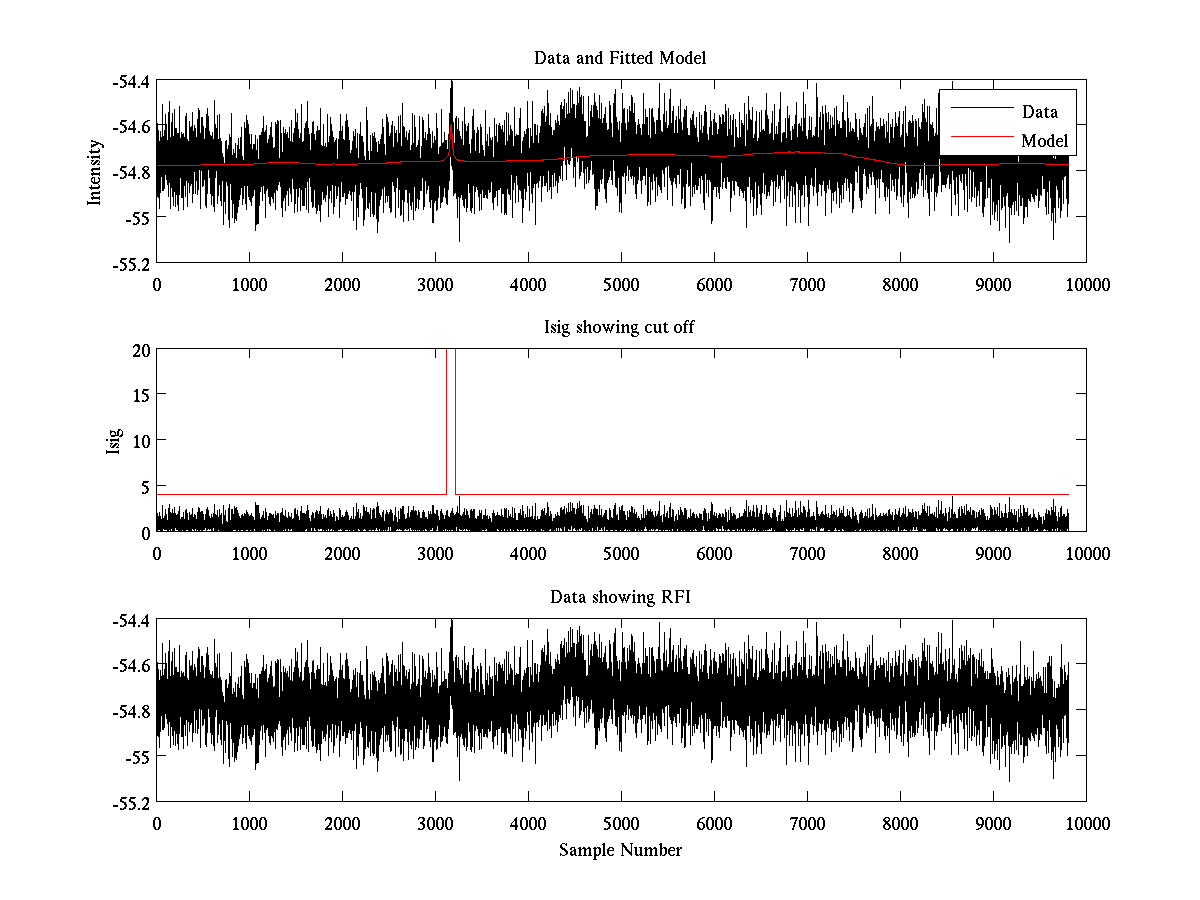
Task: Select the Isig y-axis label
Action: tap(113, 441)
